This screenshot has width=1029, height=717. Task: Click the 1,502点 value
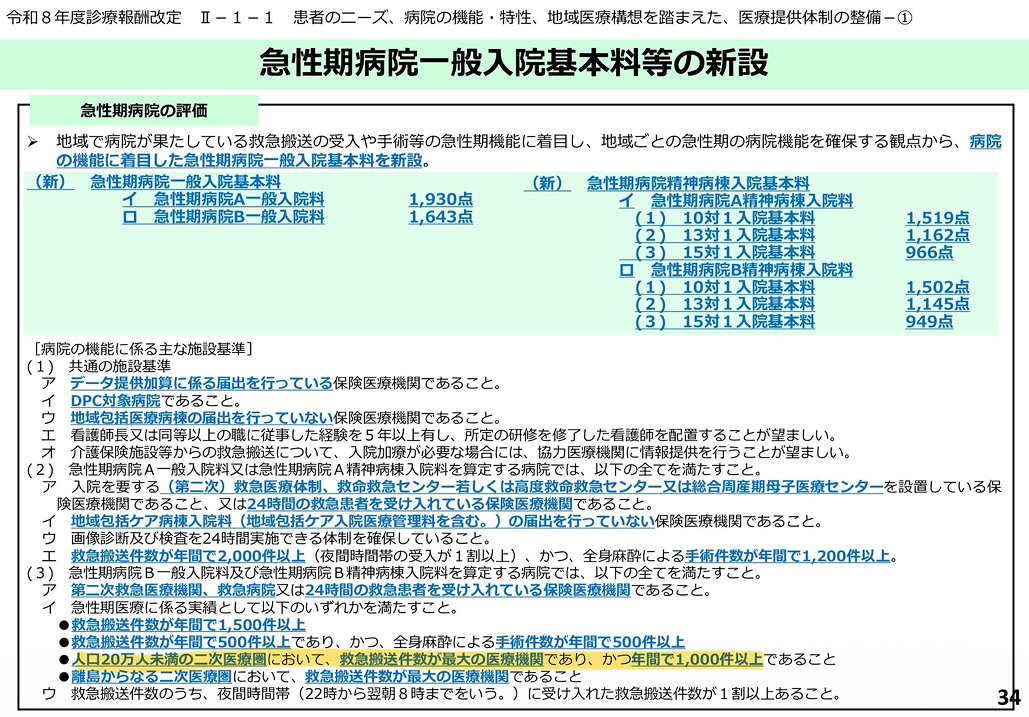(x=937, y=287)
